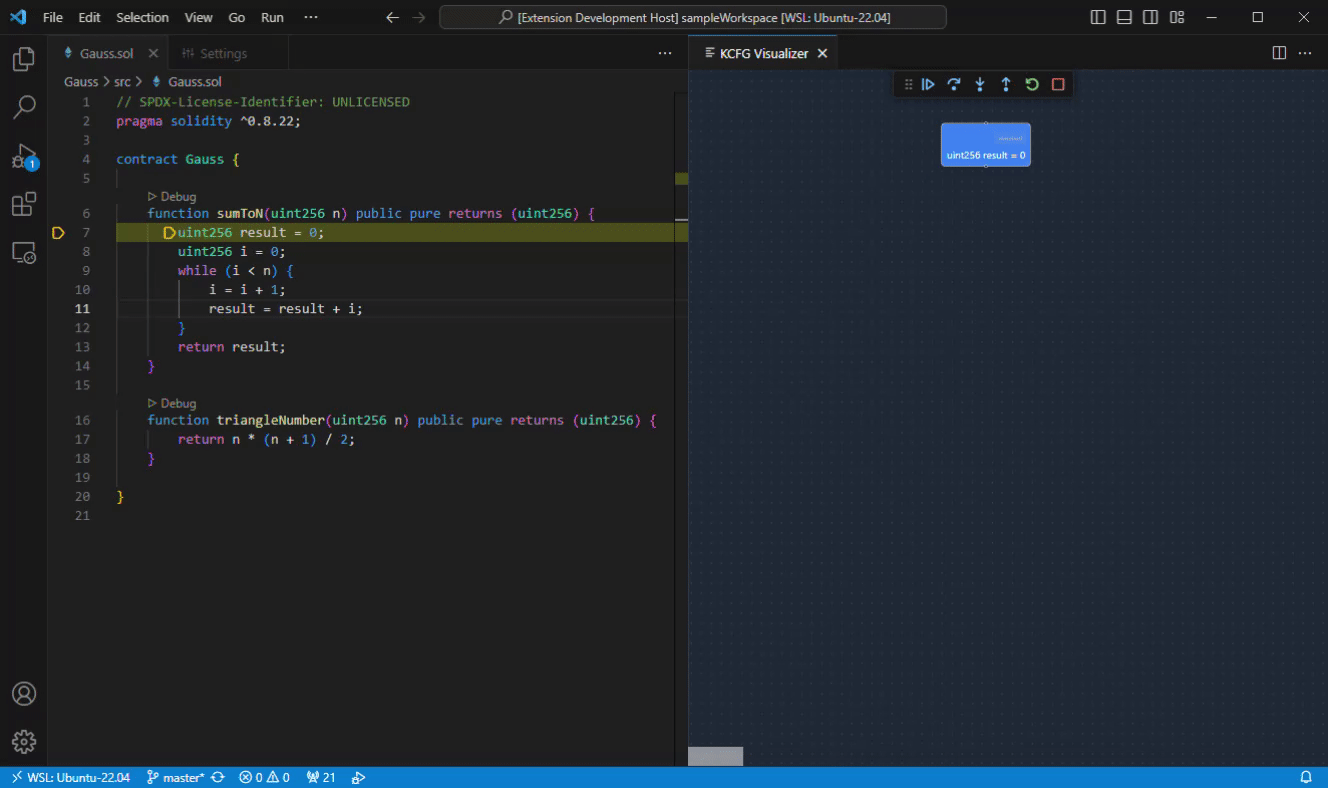Click the KCFG visualizer minimap thumbnail
Screen dimensions: 1328x788
715,756
